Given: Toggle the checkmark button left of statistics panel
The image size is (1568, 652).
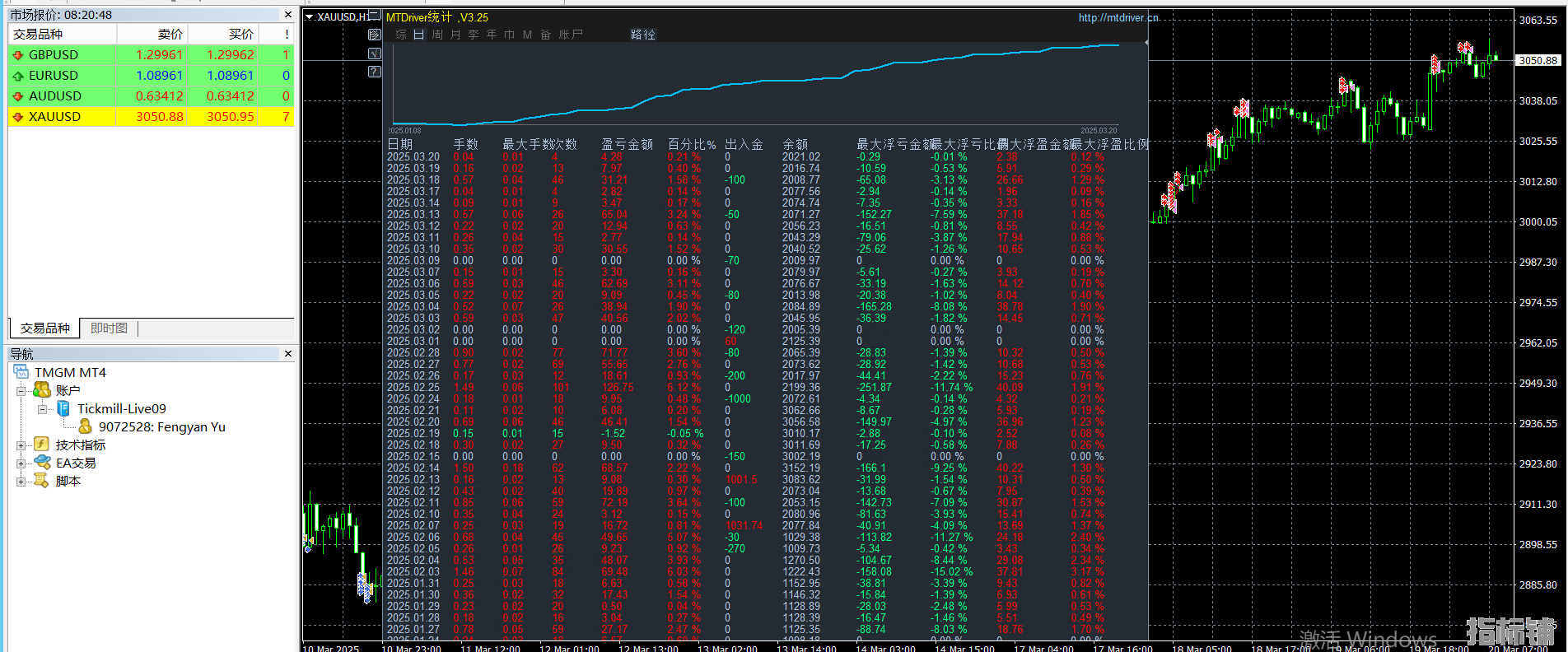Looking at the screenshot, I should point(375,54).
